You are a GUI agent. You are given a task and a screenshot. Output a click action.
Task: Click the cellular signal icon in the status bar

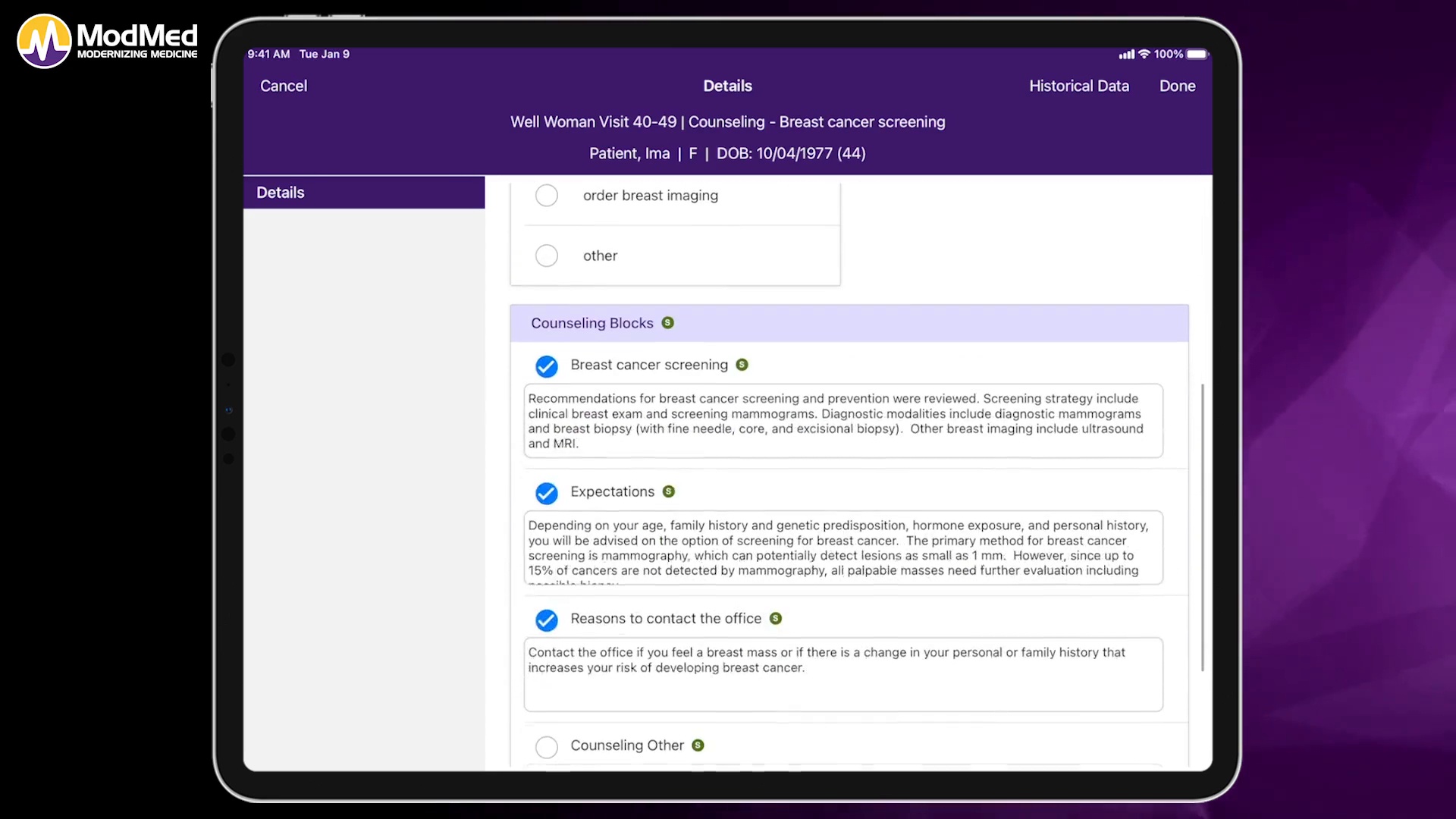1125,54
